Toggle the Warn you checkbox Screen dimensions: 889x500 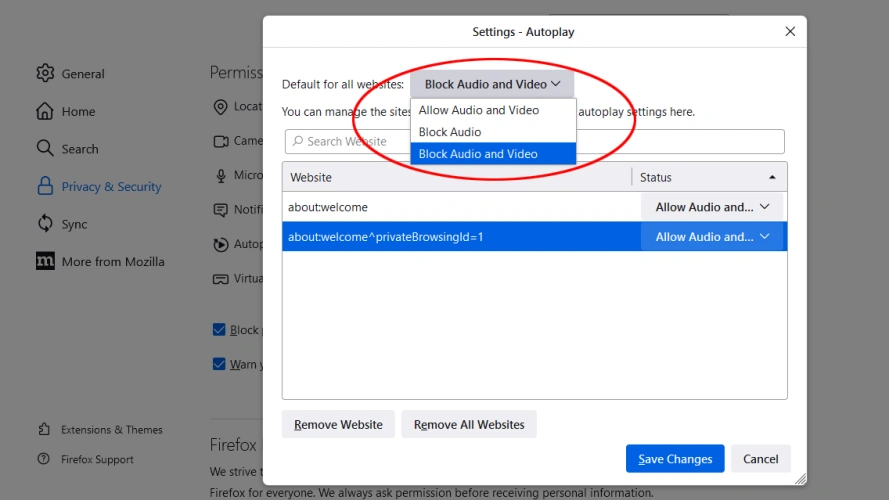[x=219, y=364]
